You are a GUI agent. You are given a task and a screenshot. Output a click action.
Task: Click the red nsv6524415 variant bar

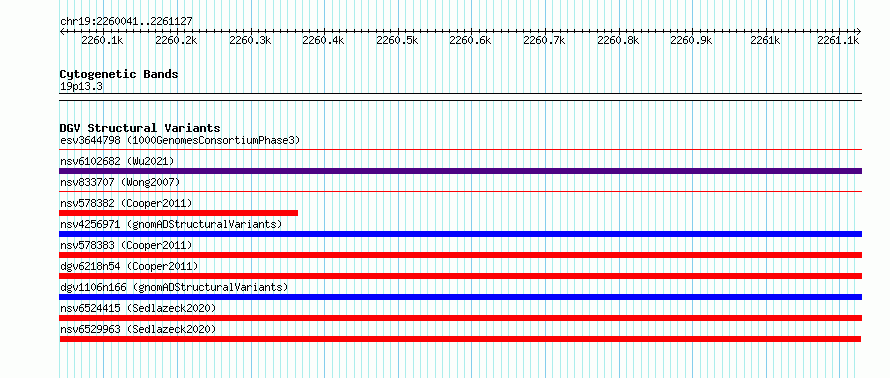click(460, 318)
